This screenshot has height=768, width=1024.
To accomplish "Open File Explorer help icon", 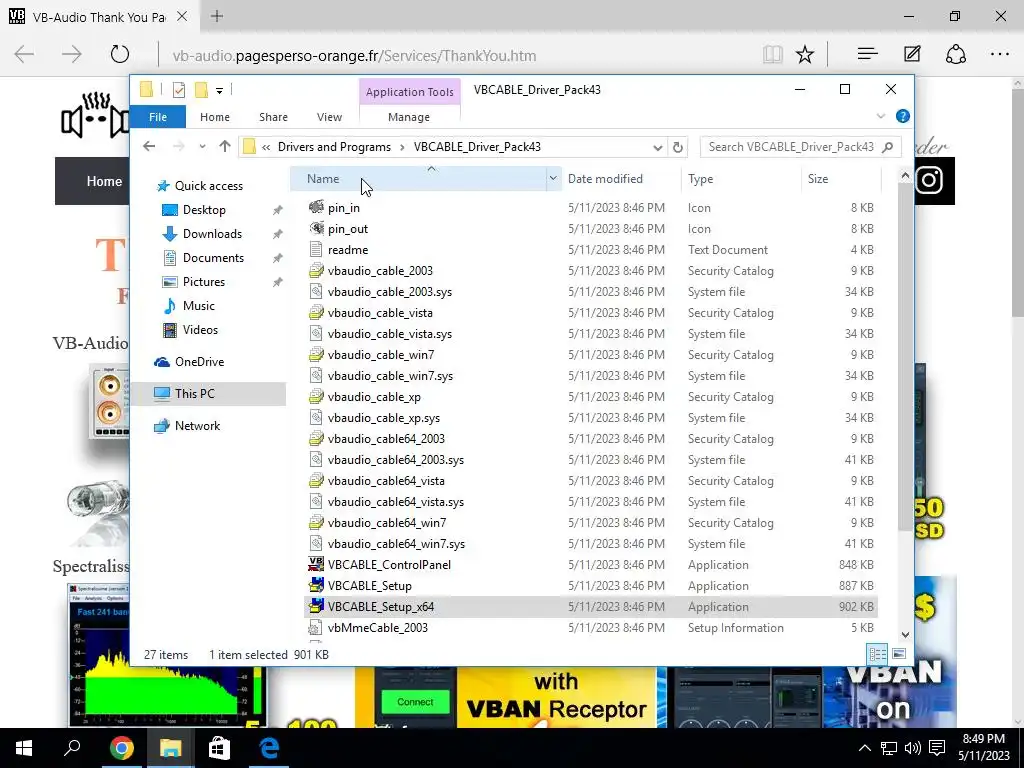I will pyautogui.click(x=903, y=116).
